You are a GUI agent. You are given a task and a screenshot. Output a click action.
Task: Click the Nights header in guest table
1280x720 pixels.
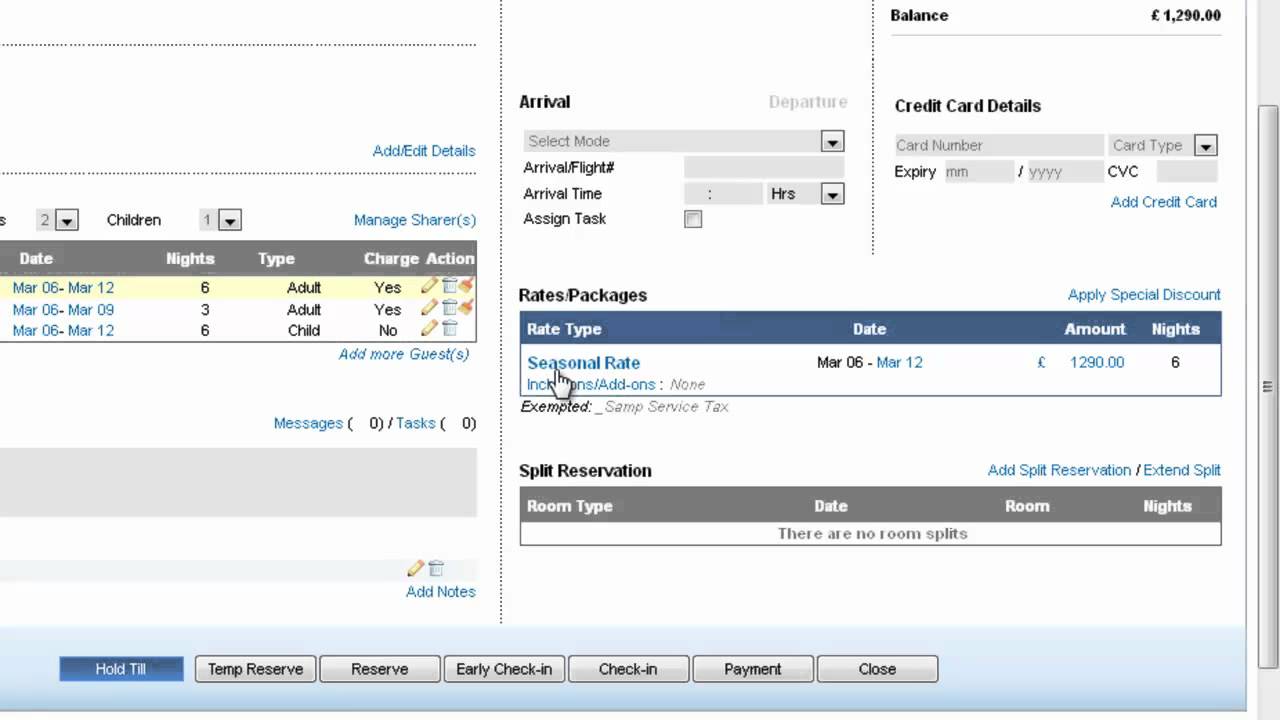tap(190, 258)
